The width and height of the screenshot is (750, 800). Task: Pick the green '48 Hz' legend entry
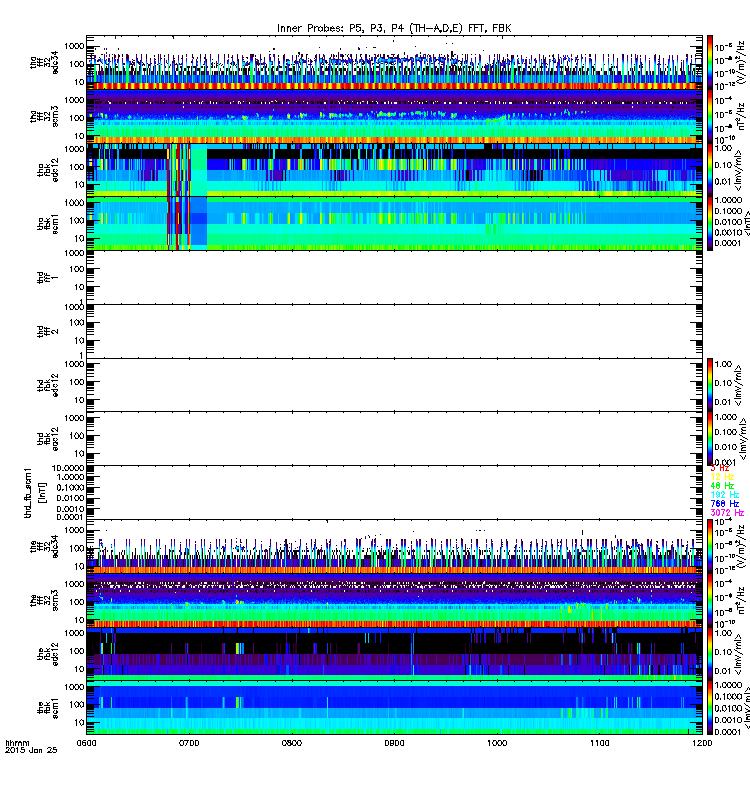pos(722,486)
